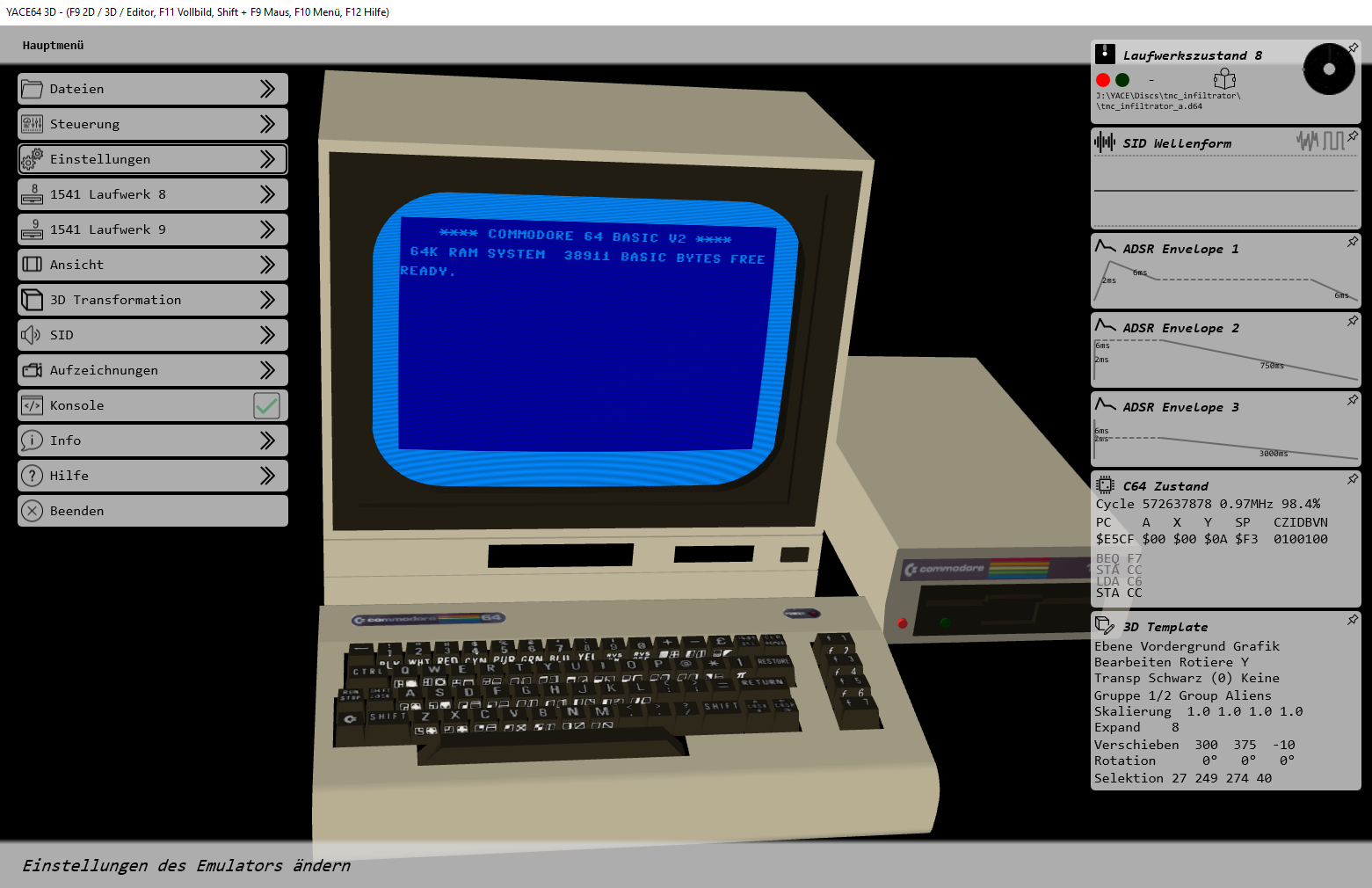Click the SID Wellenform audio bars icon
This screenshot has width=1372, height=888.
tap(1105, 142)
